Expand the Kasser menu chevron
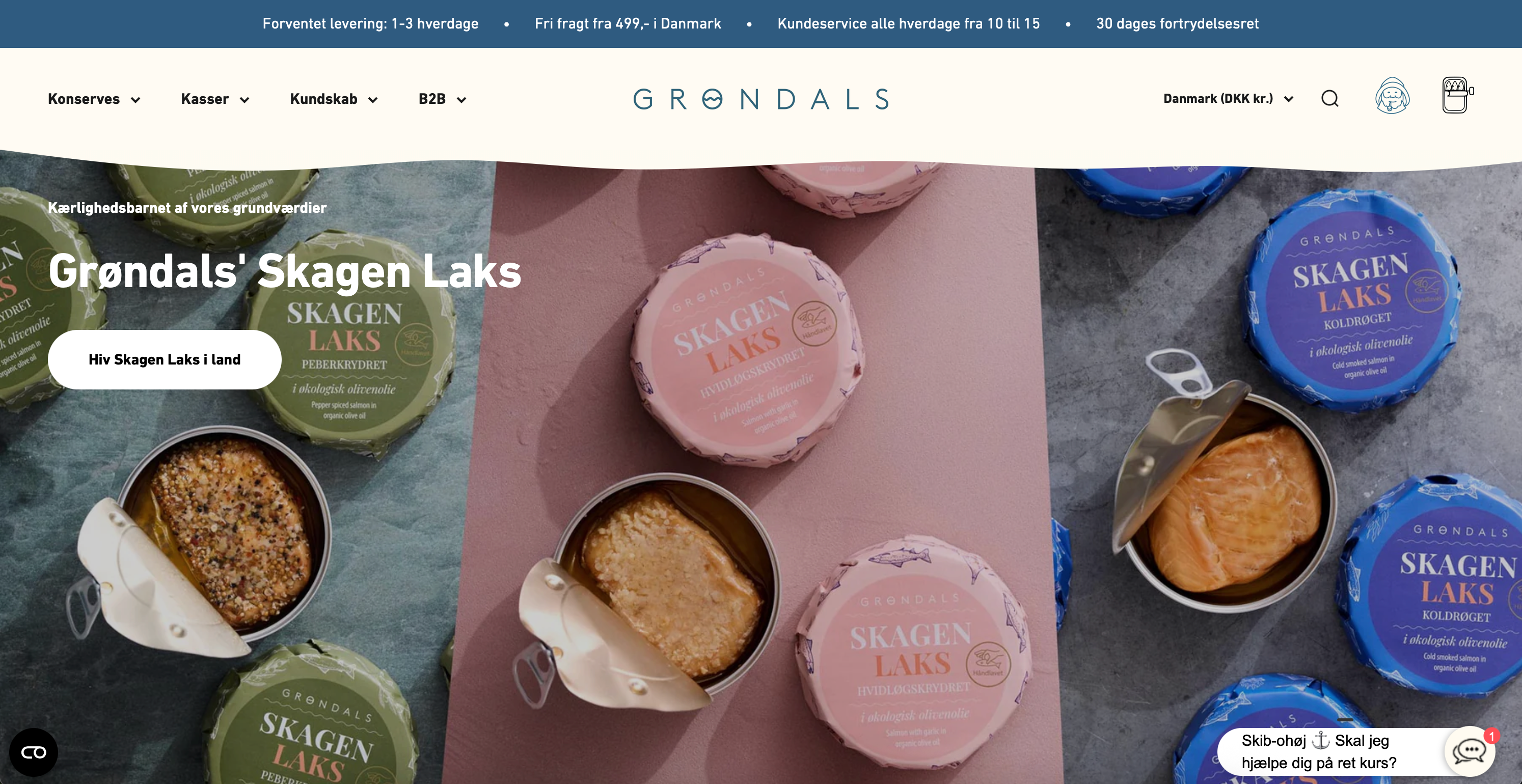 (244, 100)
